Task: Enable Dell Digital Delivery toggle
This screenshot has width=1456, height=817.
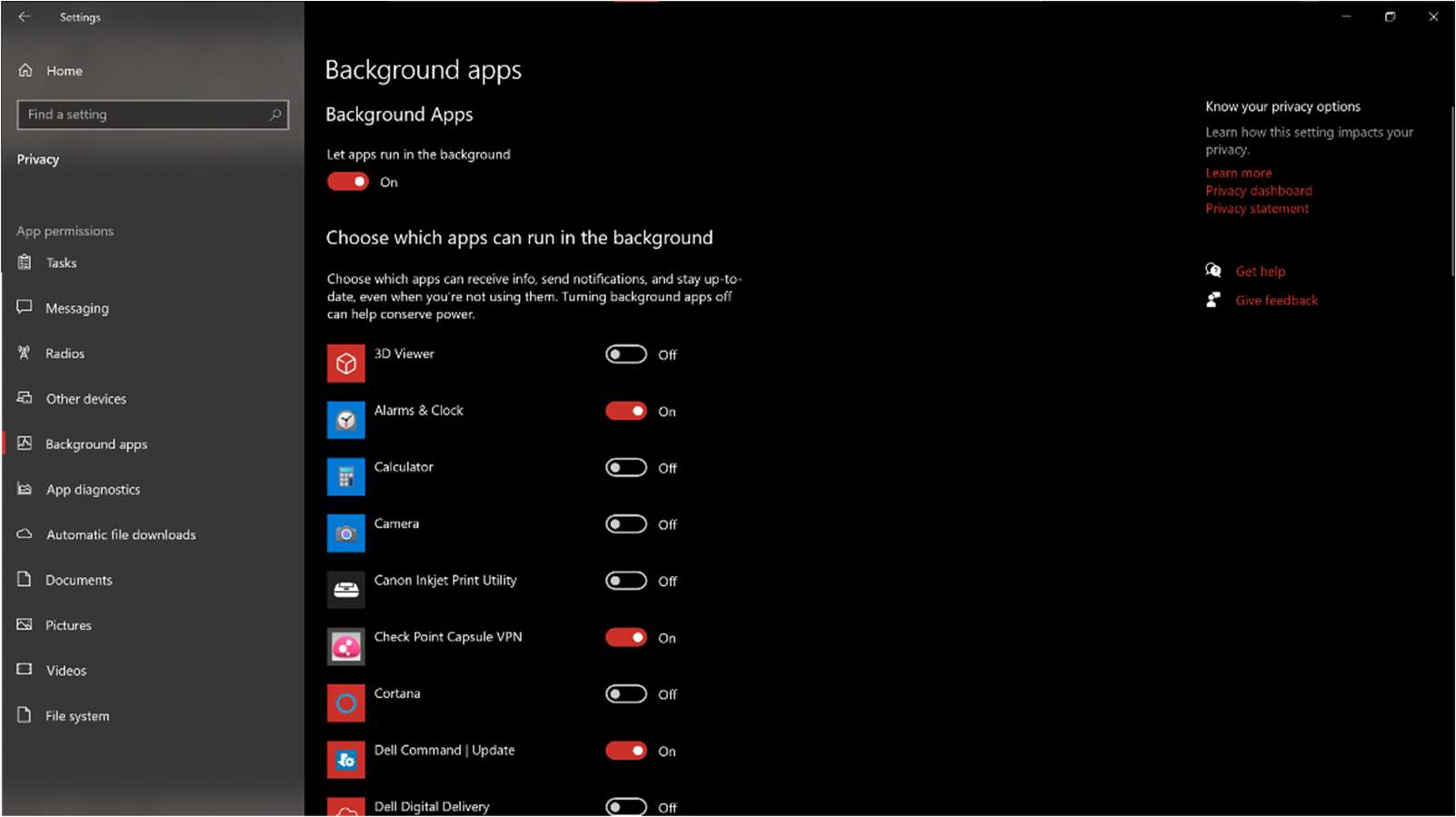Action: tap(626, 806)
